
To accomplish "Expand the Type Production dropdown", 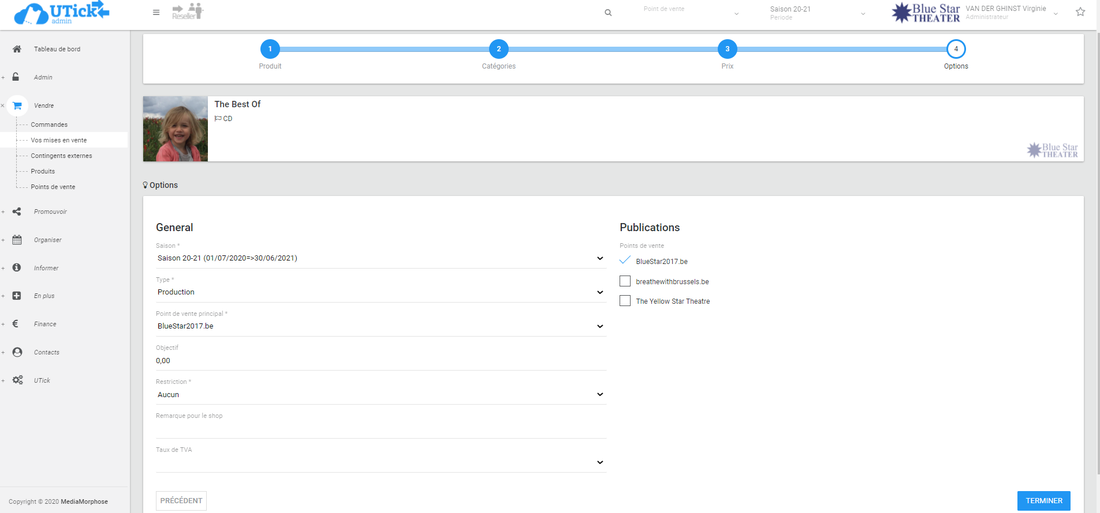I will click(380, 292).
